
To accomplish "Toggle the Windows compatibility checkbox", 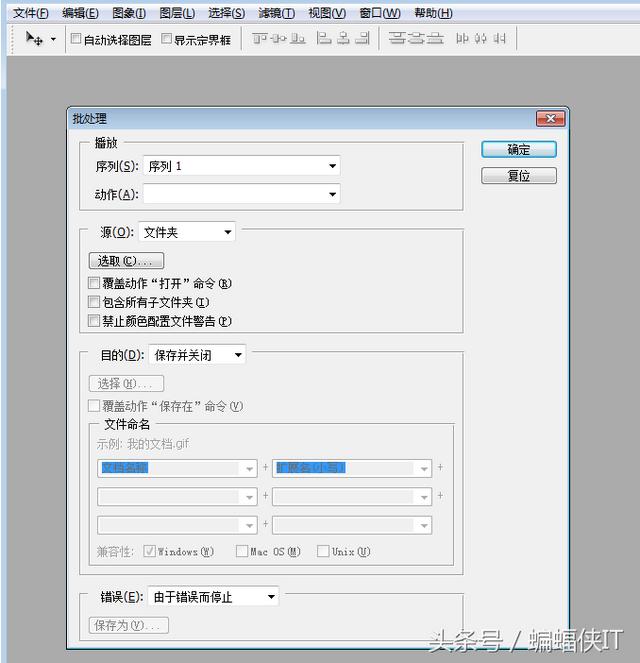I will [x=149, y=551].
